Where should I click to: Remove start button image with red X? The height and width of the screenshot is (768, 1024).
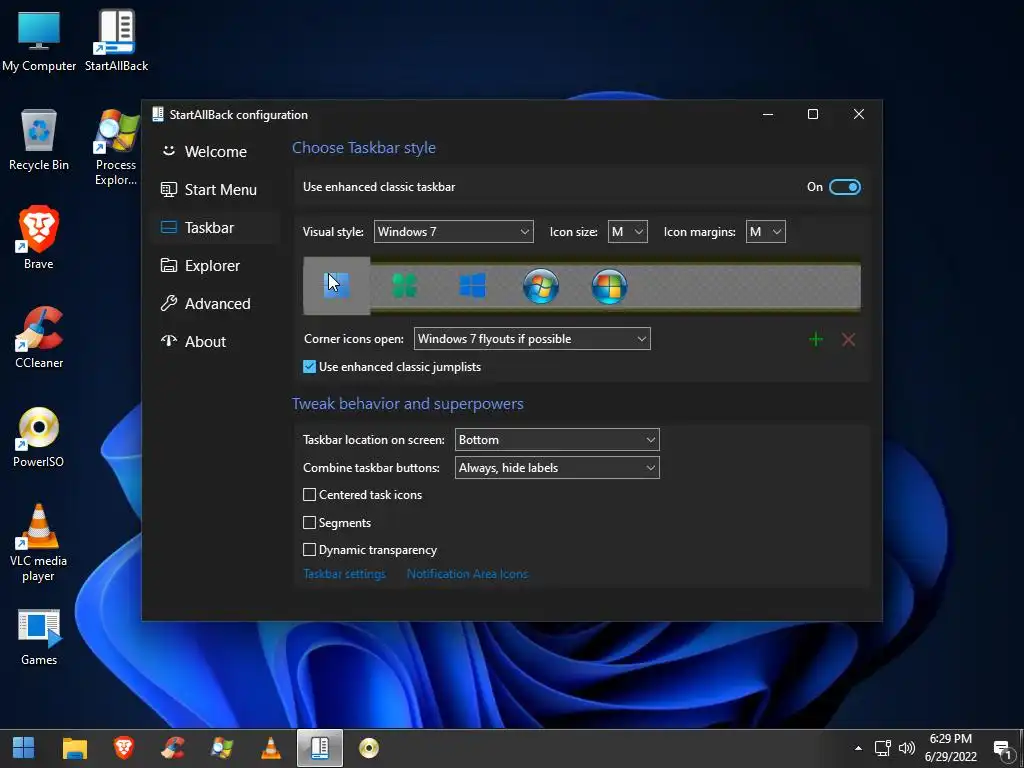(x=848, y=339)
